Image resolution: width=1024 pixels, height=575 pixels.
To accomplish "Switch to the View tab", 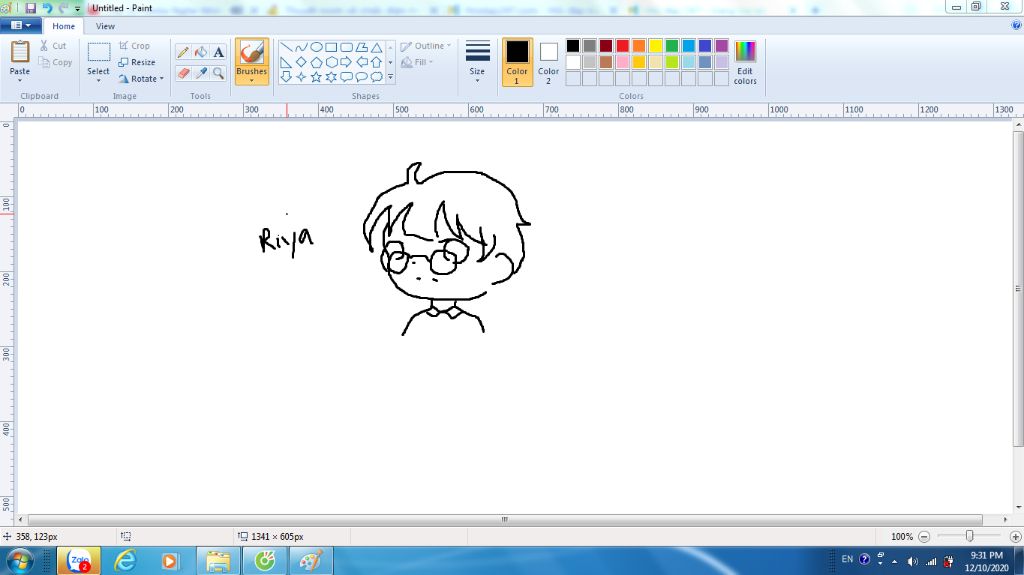I will click(105, 26).
